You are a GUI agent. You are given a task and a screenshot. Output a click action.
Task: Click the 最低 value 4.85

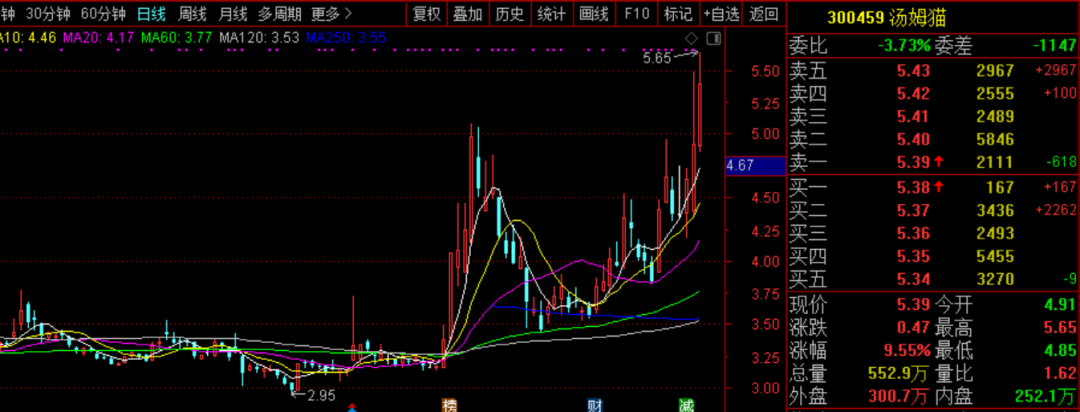[x=1059, y=351]
